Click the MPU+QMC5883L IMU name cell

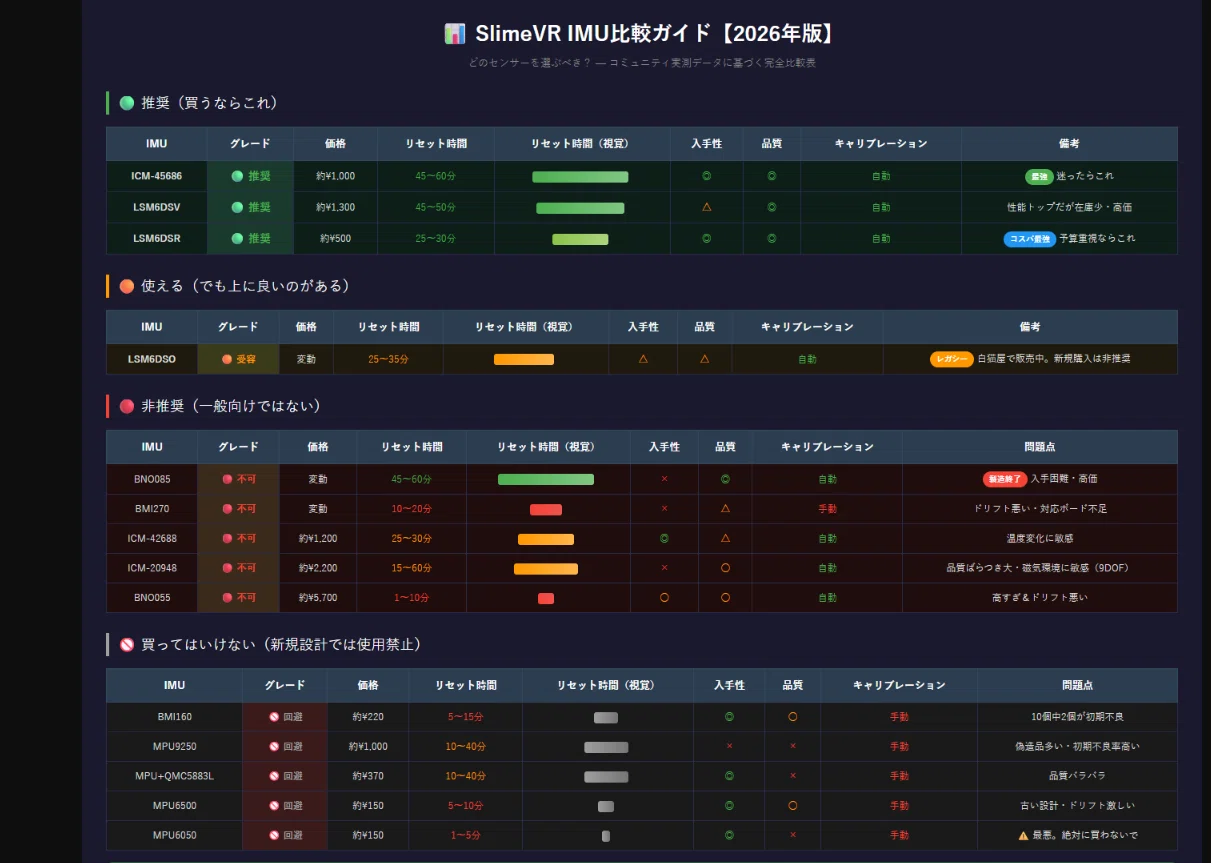pyautogui.click(x=175, y=776)
